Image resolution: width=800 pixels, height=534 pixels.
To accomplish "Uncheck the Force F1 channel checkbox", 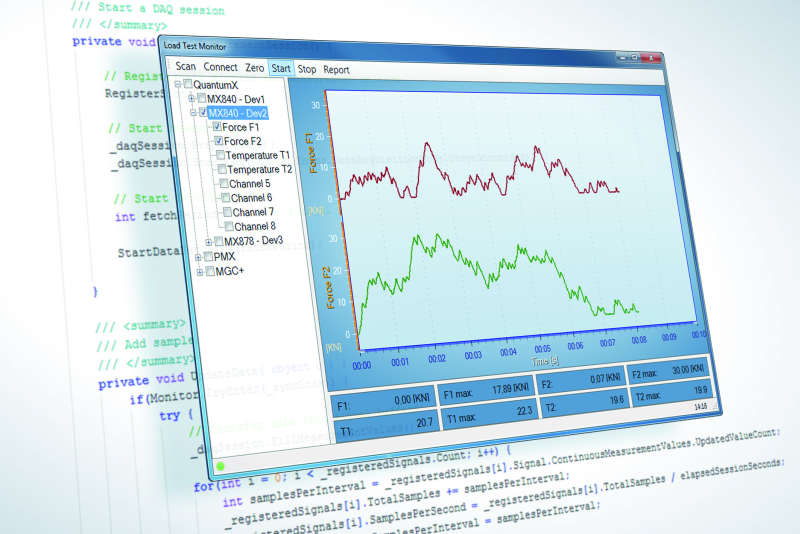I will tap(218, 128).
